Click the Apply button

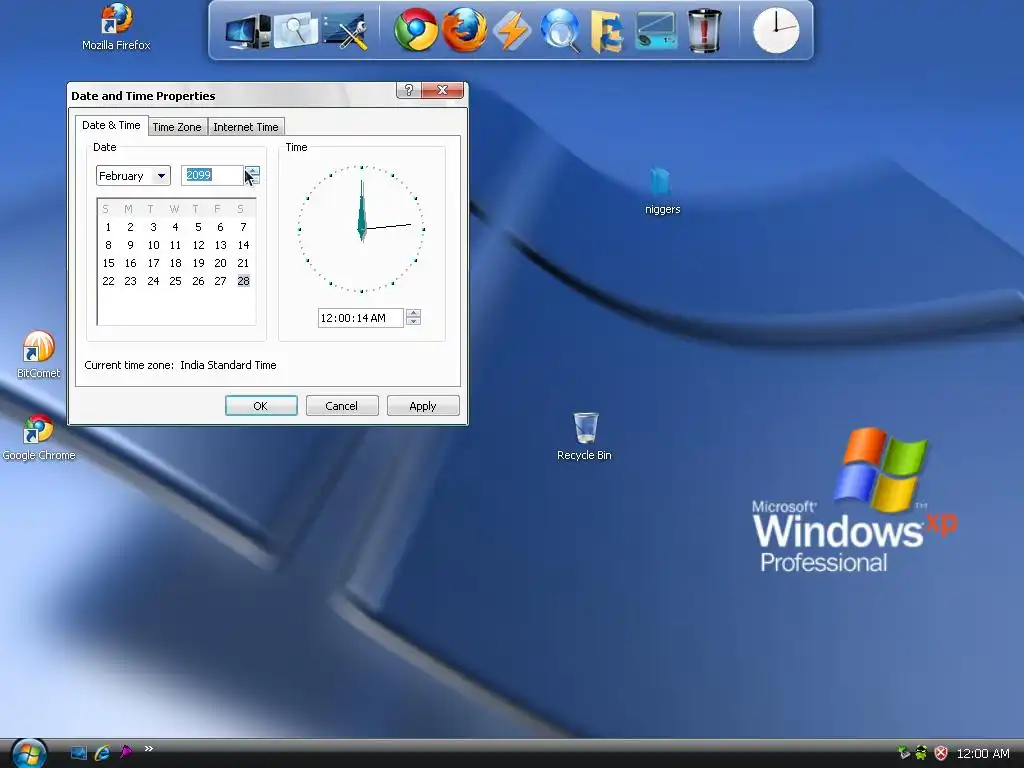[423, 406]
